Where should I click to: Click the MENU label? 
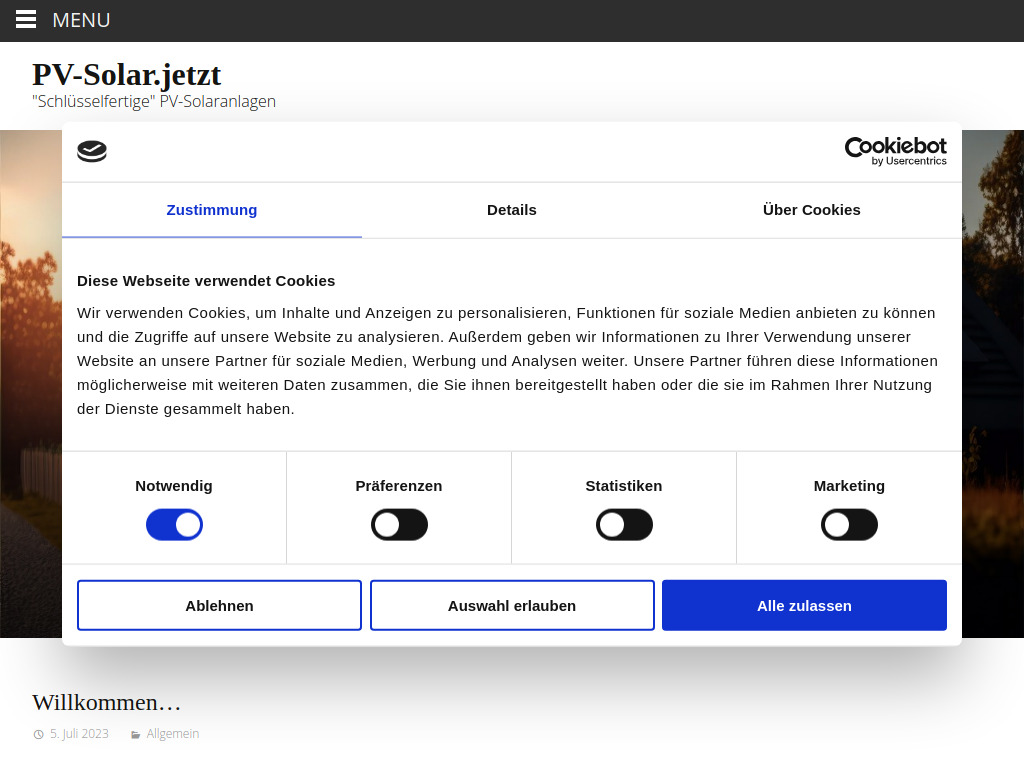[81, 20]
